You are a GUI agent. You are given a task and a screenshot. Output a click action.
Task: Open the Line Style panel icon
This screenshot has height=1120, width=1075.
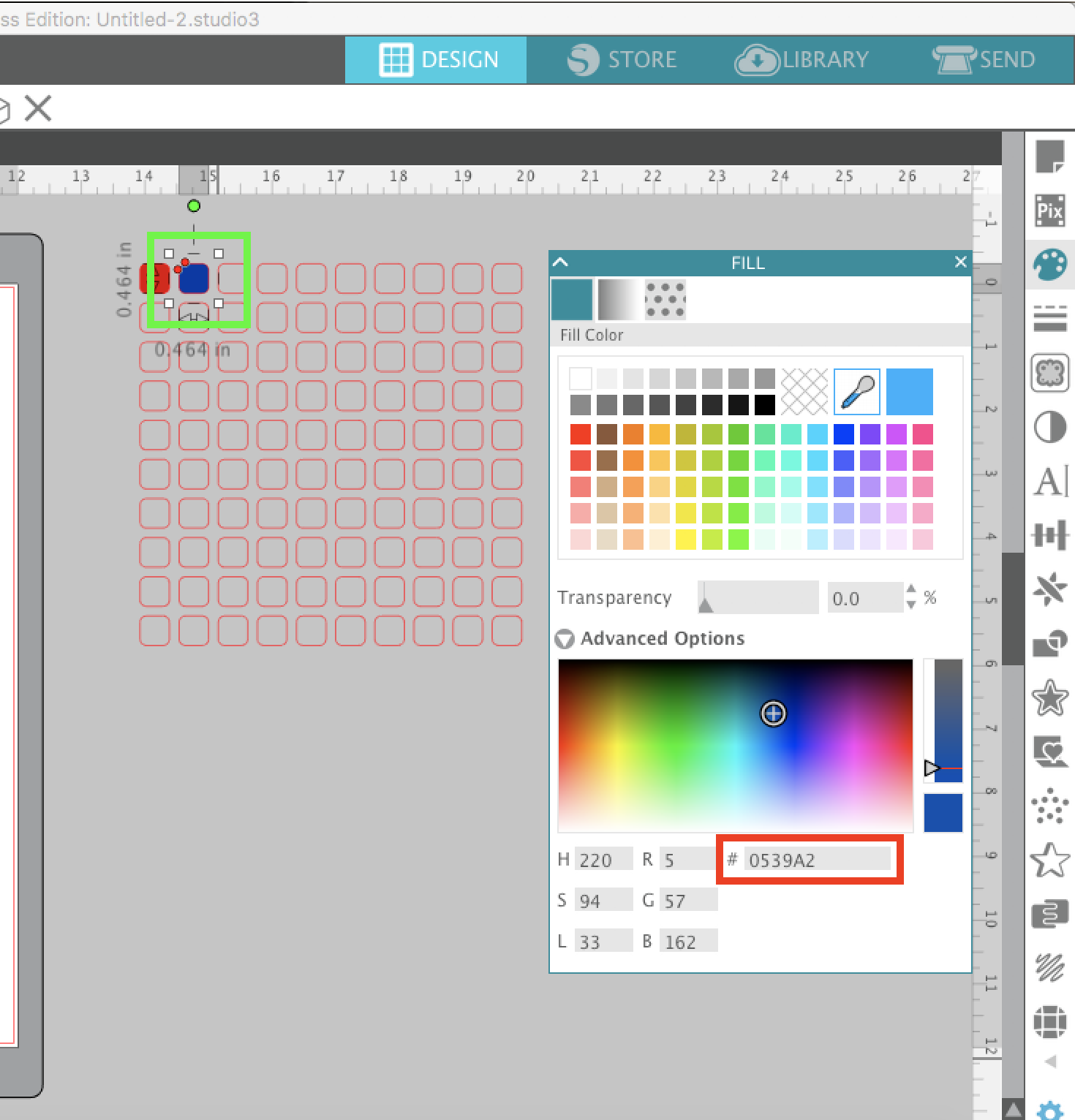pos(1049,318)
